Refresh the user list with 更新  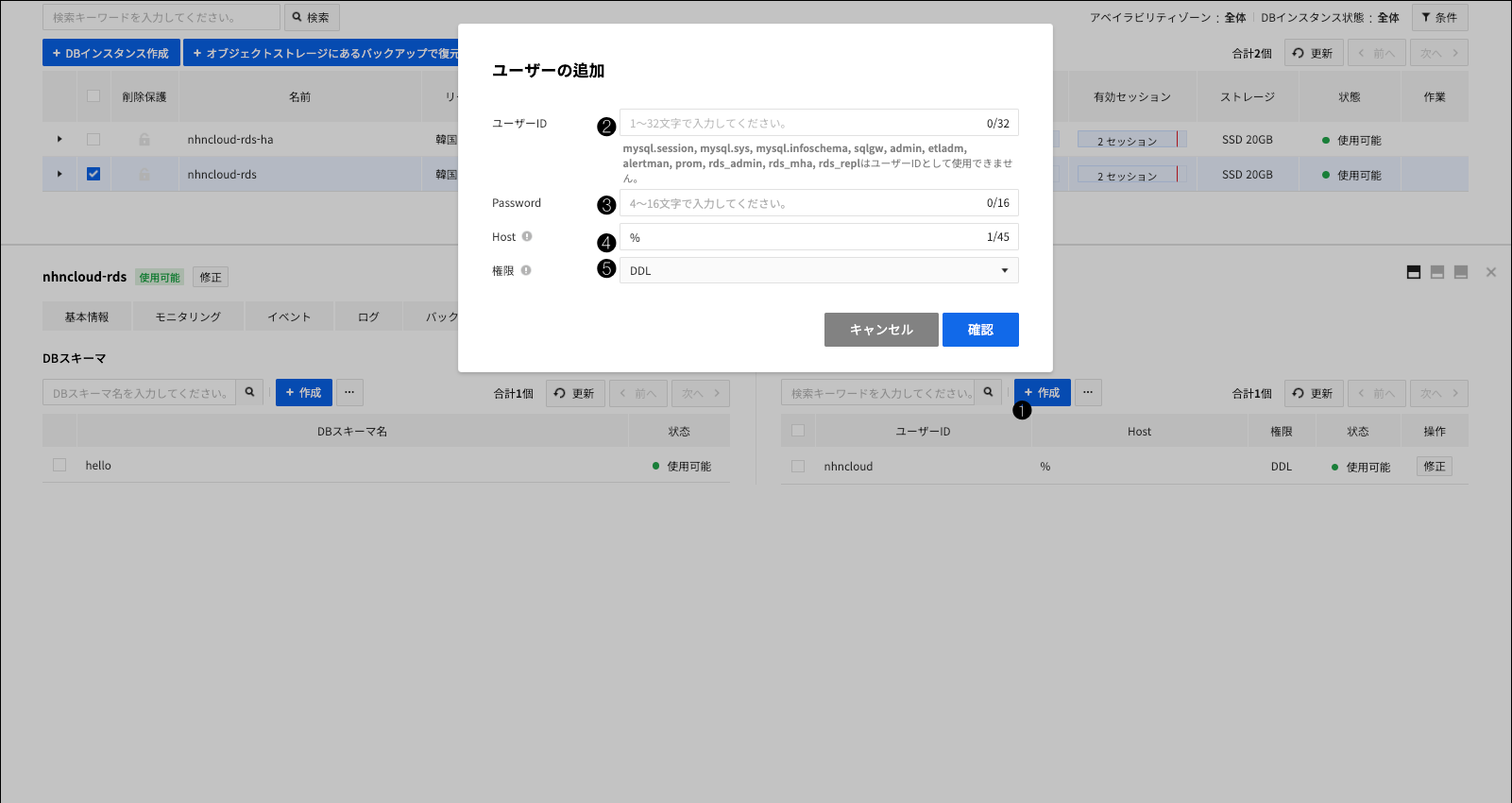tap(1314, 393)
